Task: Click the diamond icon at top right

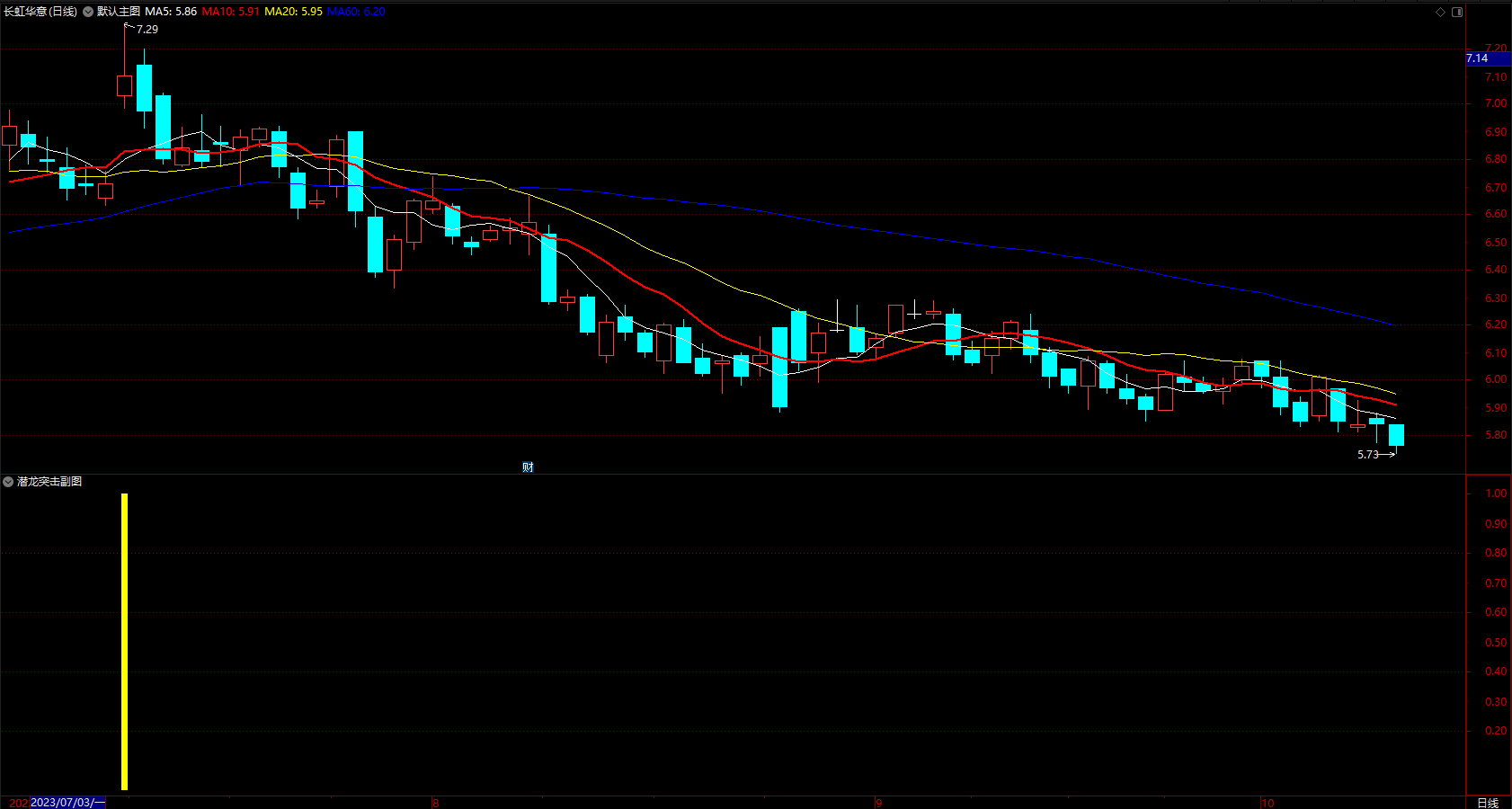Action: click(1440, 12)
